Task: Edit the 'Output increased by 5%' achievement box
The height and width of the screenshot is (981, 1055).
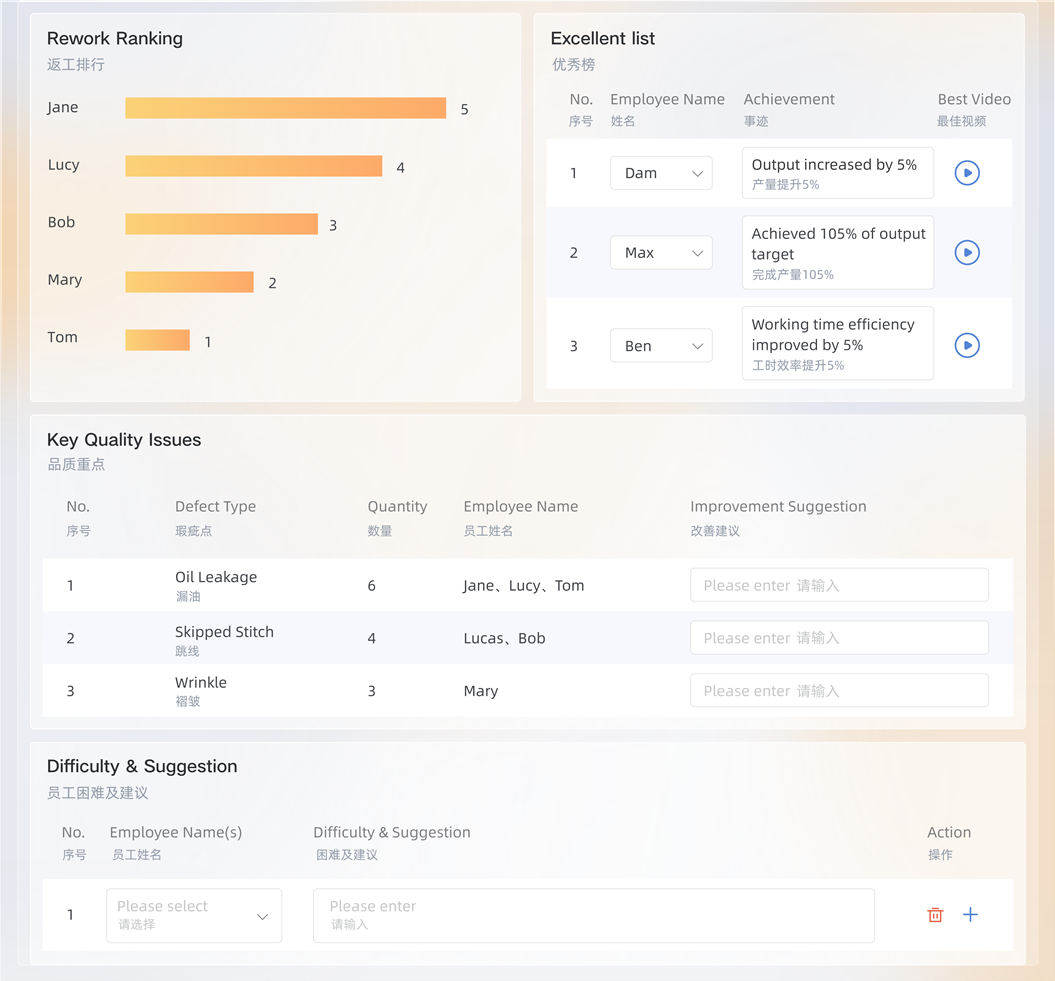Action: [x=837, y=173]
